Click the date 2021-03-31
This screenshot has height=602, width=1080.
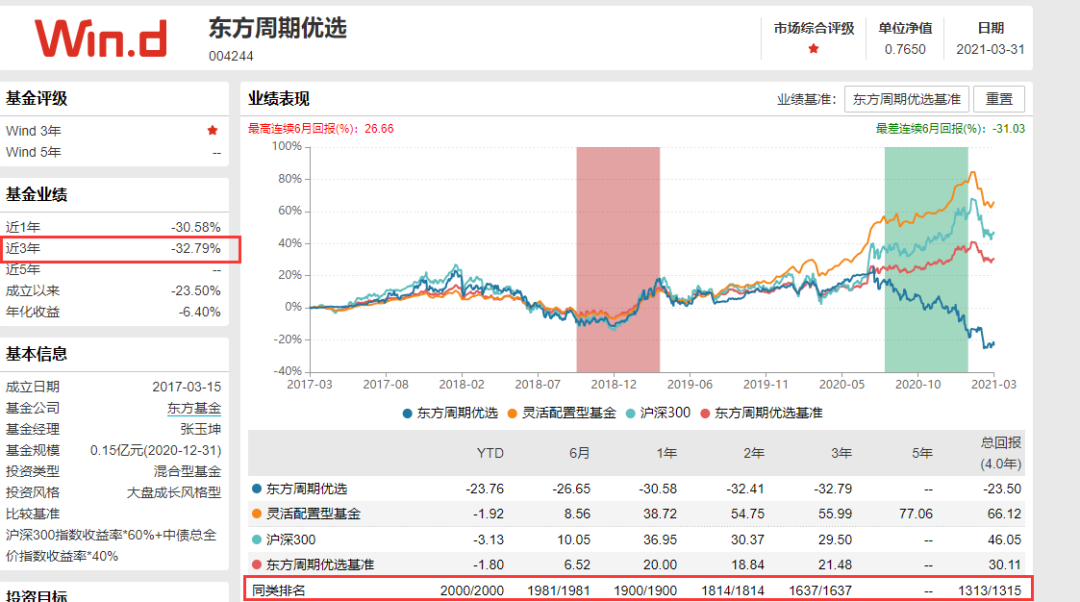[990, 50]
